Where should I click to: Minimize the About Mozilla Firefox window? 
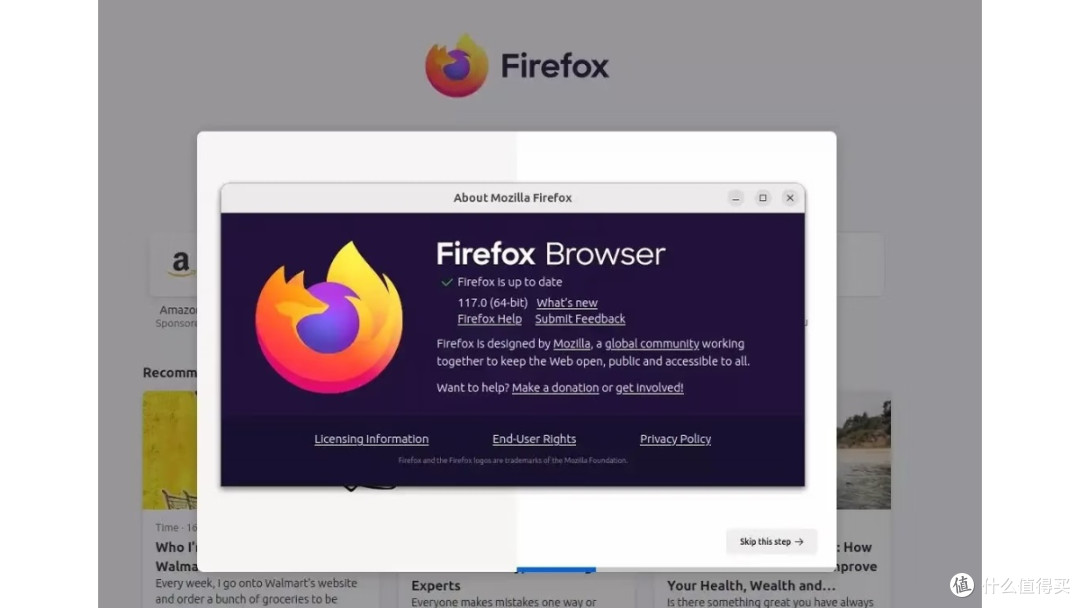[x=736, y=198]
